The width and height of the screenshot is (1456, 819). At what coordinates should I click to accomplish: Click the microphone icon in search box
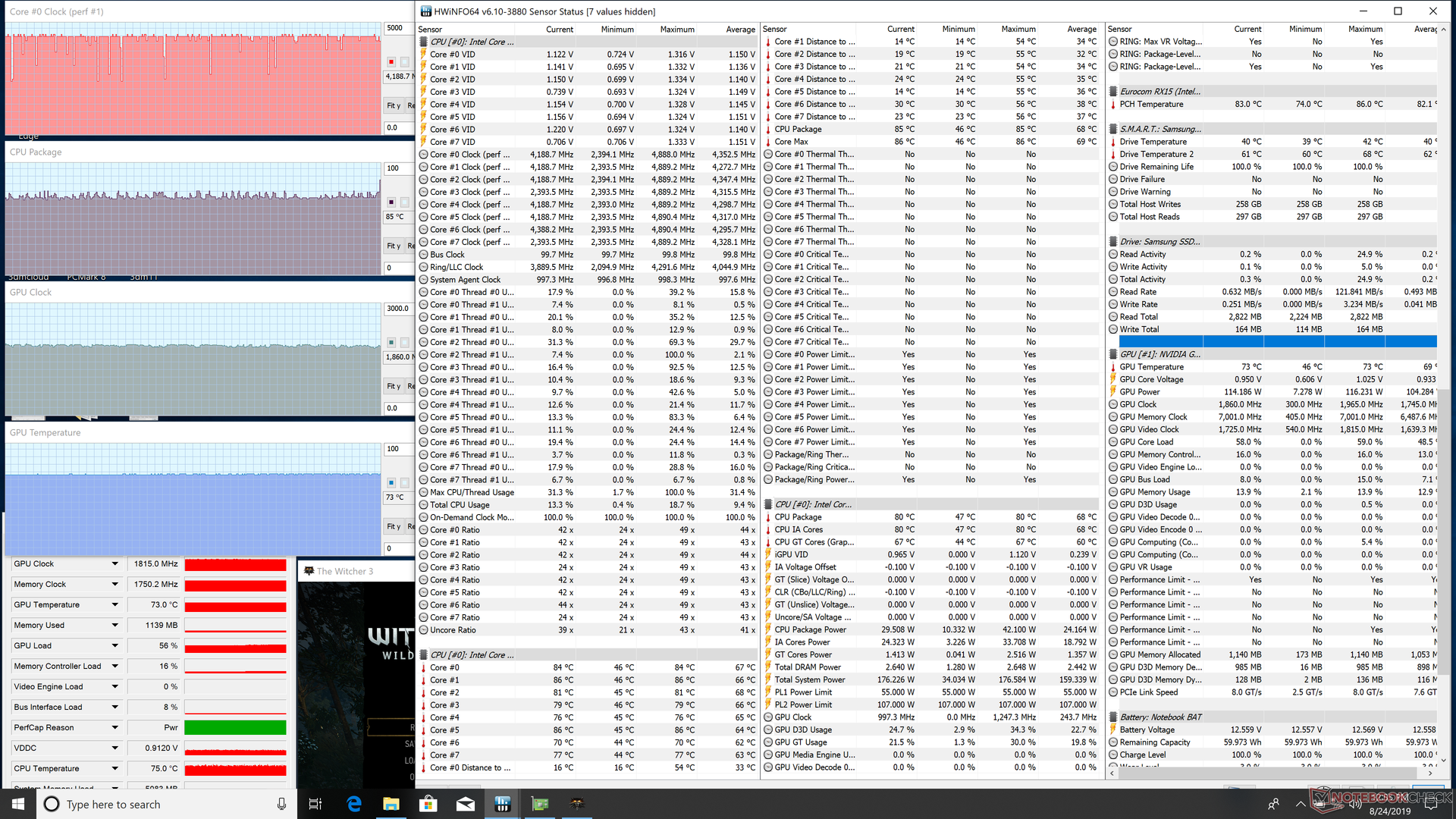[x=281, y=804]
